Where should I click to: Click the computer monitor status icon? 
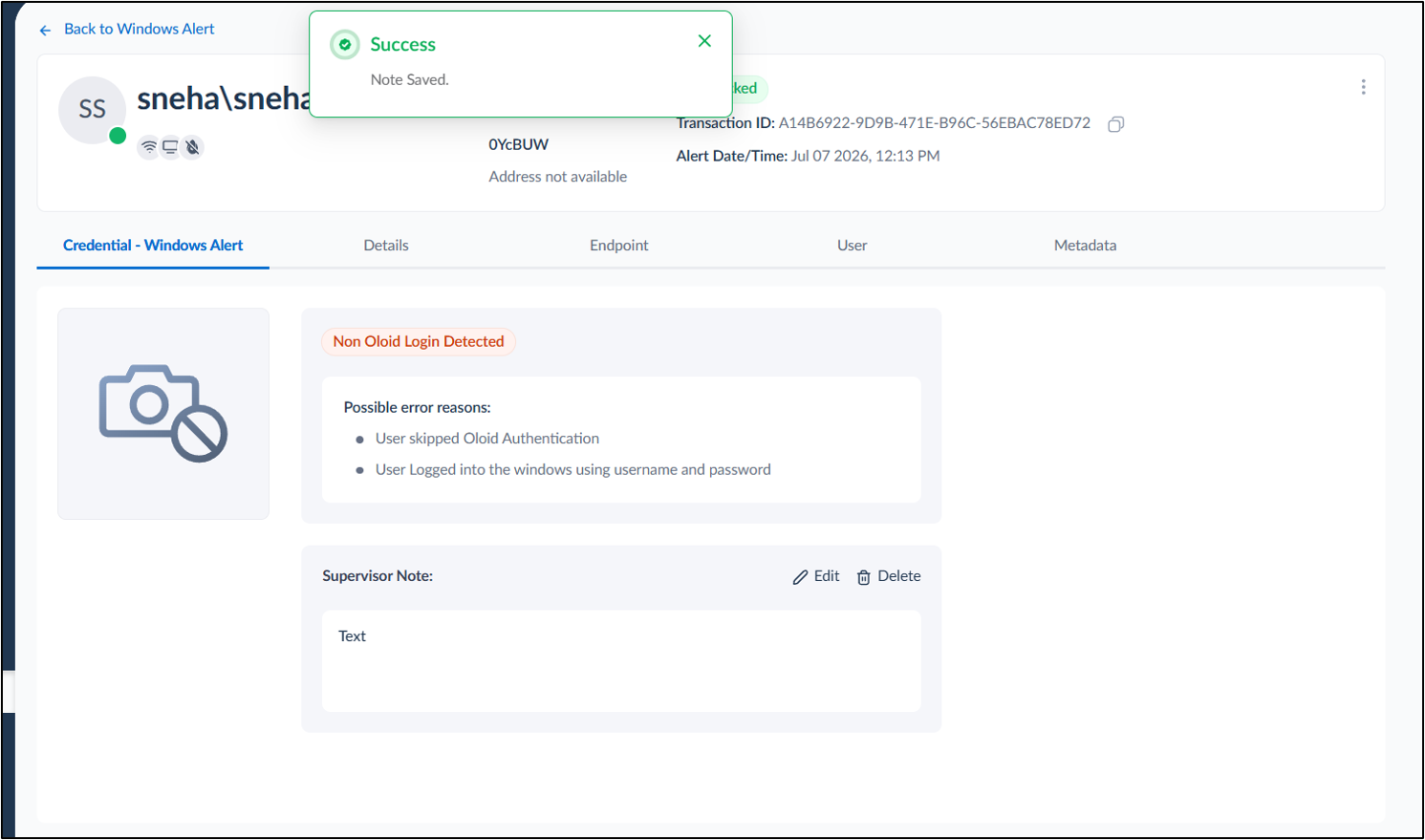coord(170,147)
